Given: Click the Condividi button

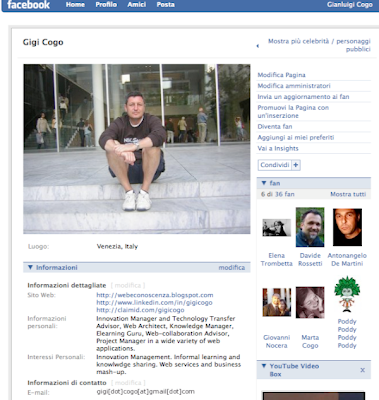Looking at the screenshot, I should [x=275, y=165].
